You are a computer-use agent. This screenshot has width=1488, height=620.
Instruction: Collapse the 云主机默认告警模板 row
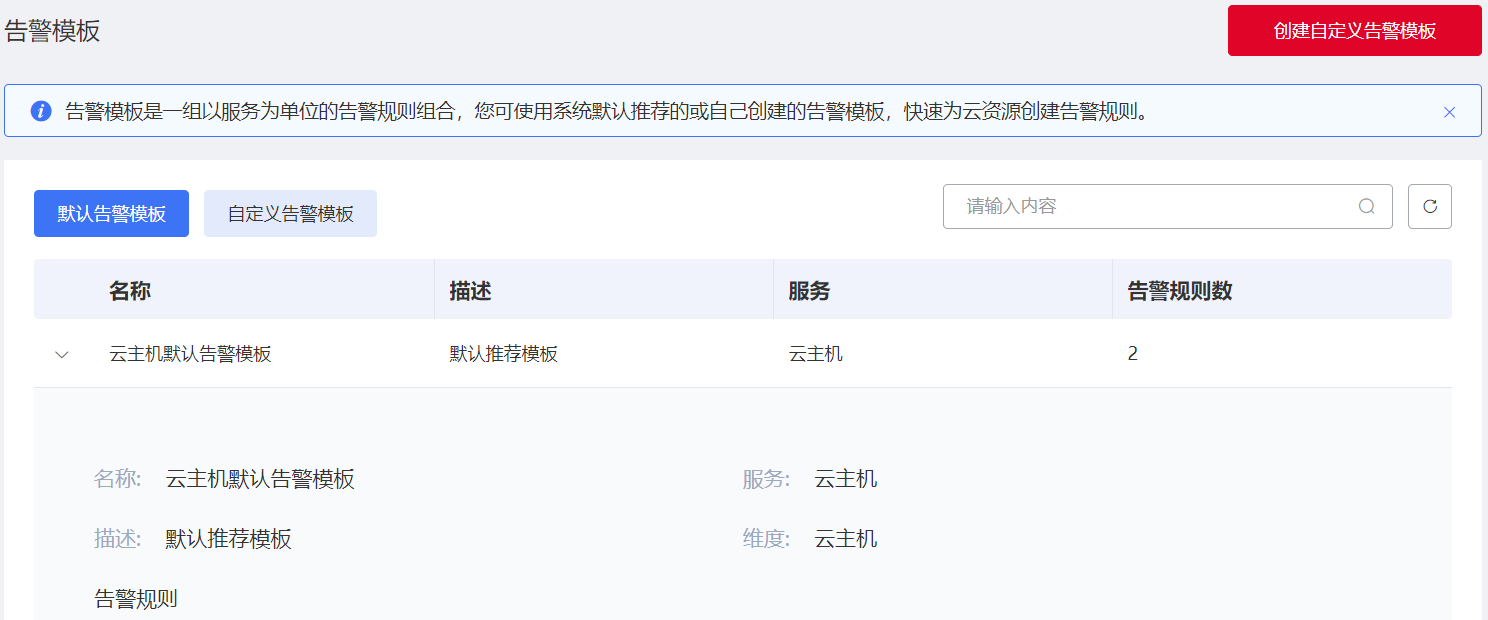tap(62, 354)
